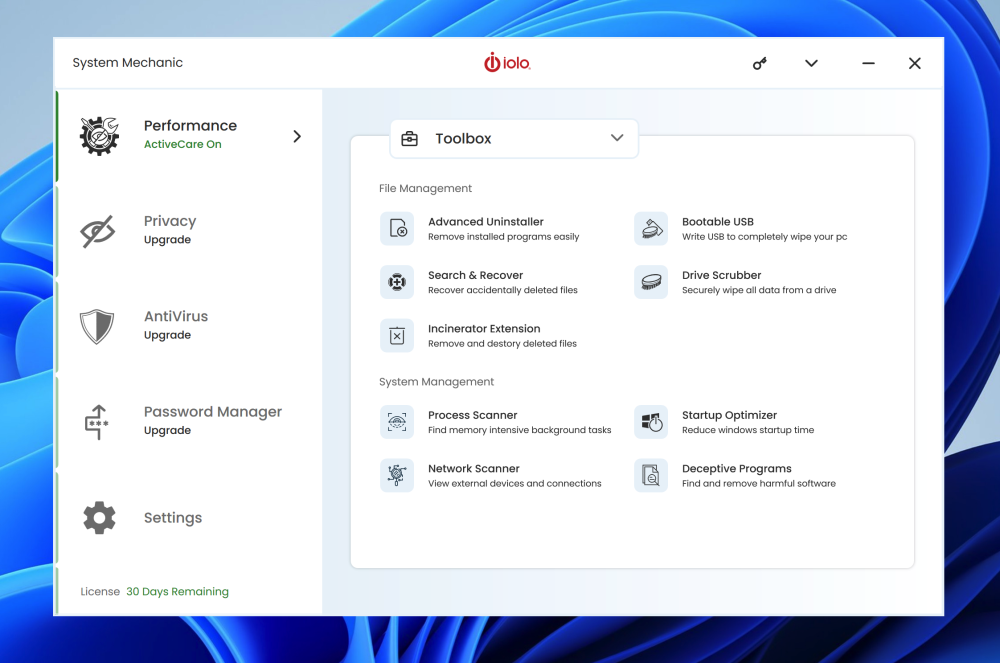Open the Startup Optimizer icon
1000x663 pixels.
pos(651,422)
